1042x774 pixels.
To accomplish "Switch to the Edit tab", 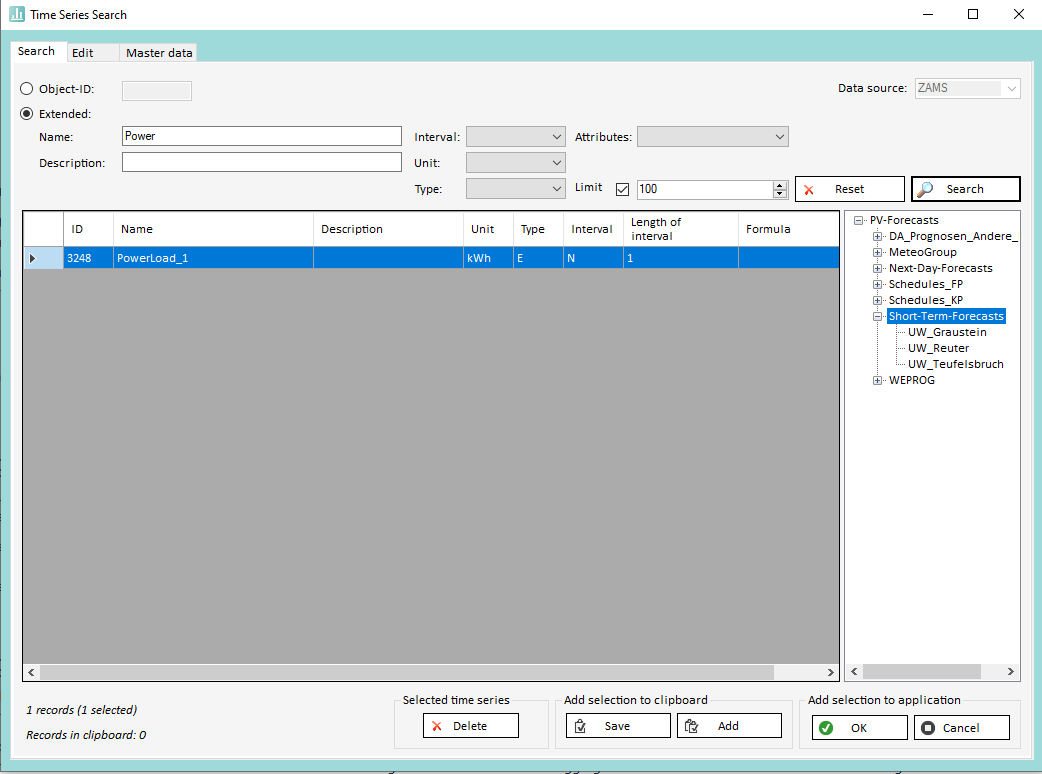I will pos(83,53).
